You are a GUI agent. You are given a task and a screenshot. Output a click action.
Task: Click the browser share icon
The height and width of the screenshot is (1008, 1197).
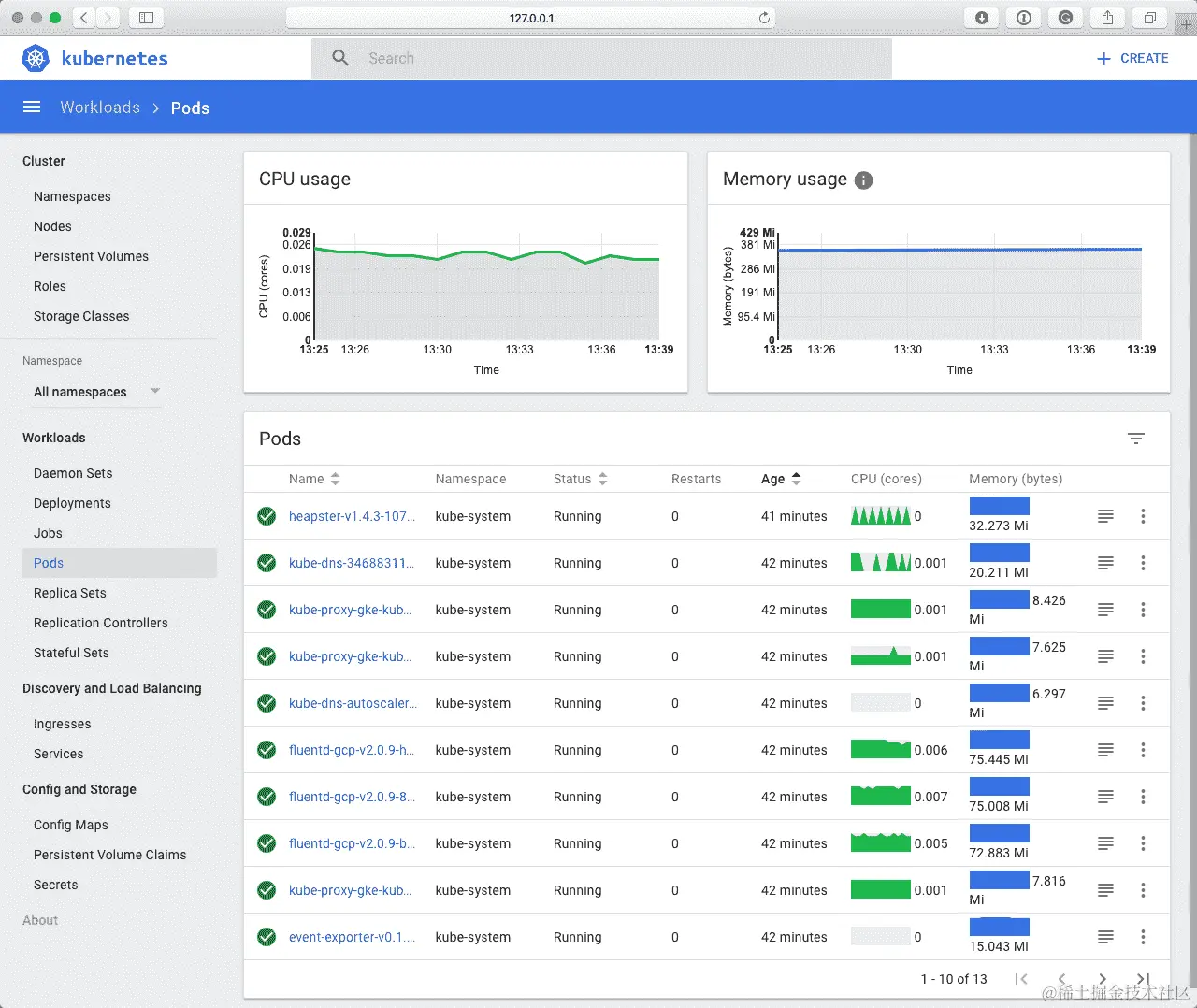tap(1107, 18)
